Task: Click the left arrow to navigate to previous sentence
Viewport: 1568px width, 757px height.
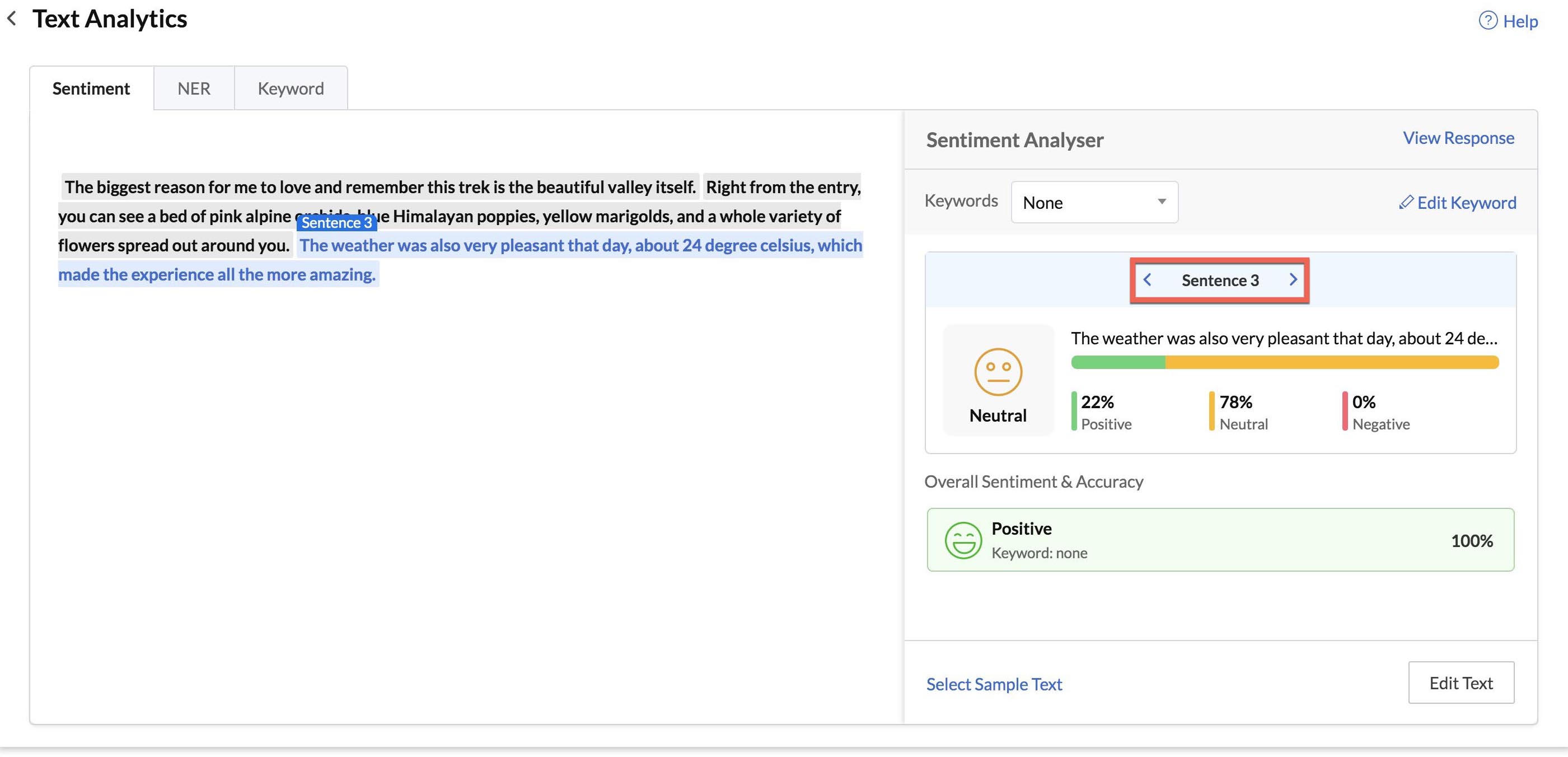Action: tap(1148, 280)
